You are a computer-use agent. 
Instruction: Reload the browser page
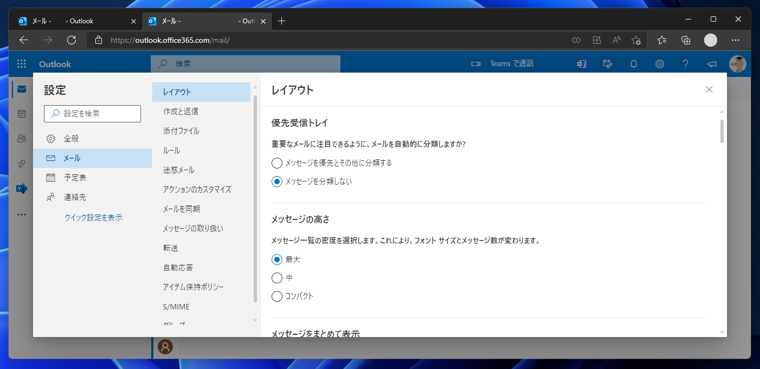[71, 40]
